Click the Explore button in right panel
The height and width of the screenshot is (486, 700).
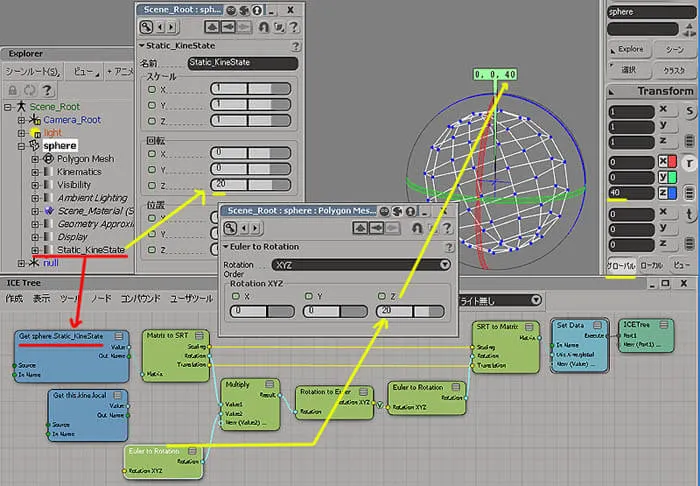[629, 49]
